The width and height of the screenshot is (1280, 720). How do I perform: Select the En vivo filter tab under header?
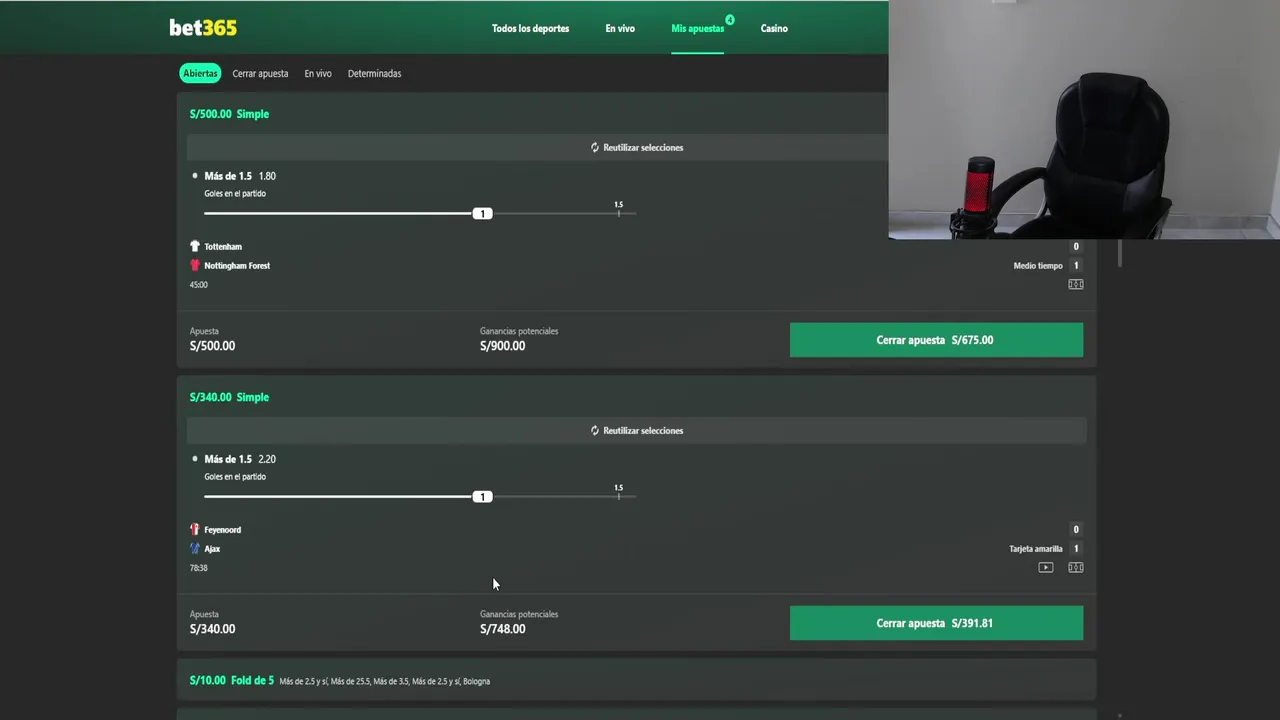(318, 73)
